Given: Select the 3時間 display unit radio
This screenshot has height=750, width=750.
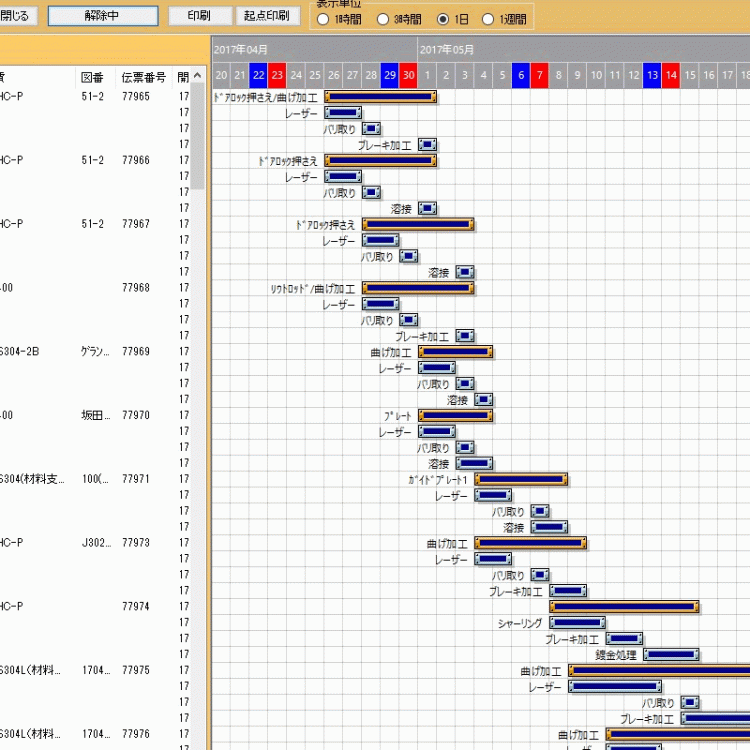Looking at the screenshot, I should tap(383, 19).
